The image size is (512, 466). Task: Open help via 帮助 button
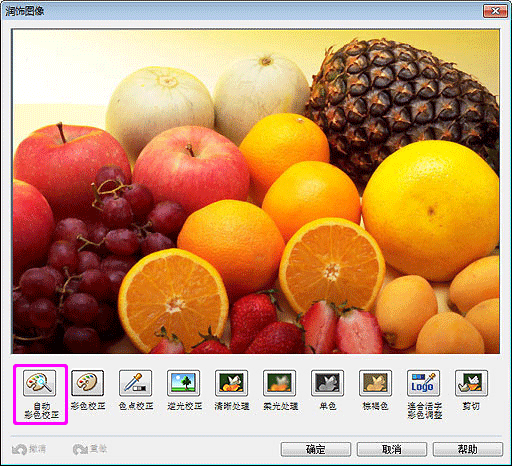(468, 449)
